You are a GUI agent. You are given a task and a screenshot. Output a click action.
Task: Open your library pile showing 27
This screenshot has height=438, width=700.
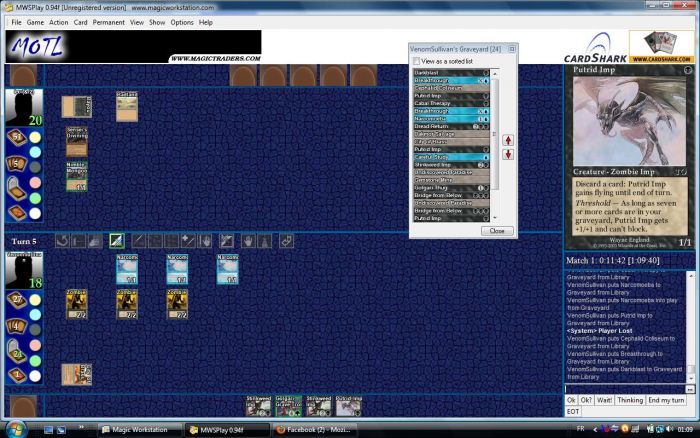[17, 300]
